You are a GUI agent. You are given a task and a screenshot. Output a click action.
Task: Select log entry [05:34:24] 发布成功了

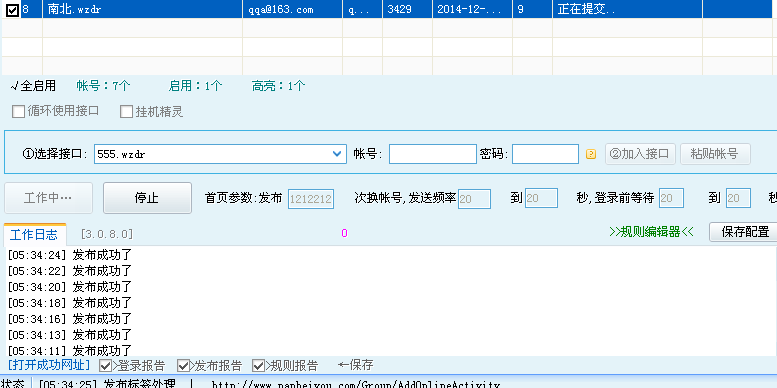[x=69, y=255]
